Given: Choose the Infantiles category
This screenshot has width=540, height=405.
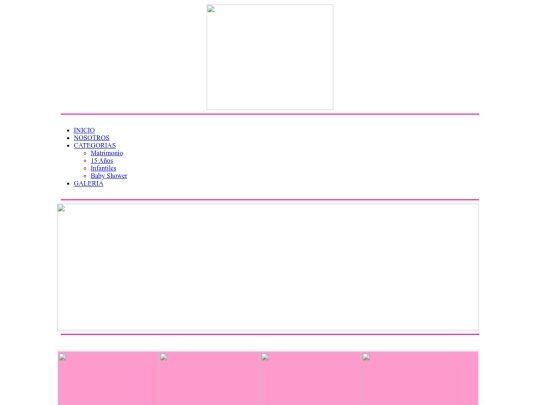Looking at the screenshot, I should (x=103, y=168).
